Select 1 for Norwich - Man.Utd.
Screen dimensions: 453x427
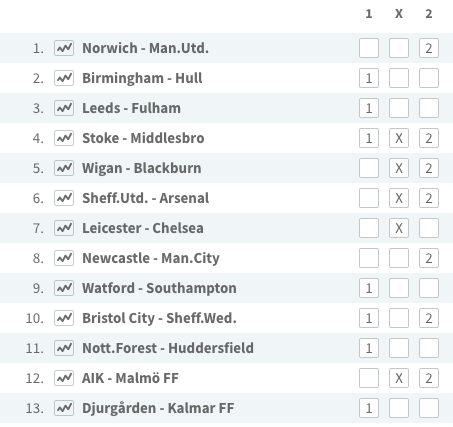(x=369, y=48)
